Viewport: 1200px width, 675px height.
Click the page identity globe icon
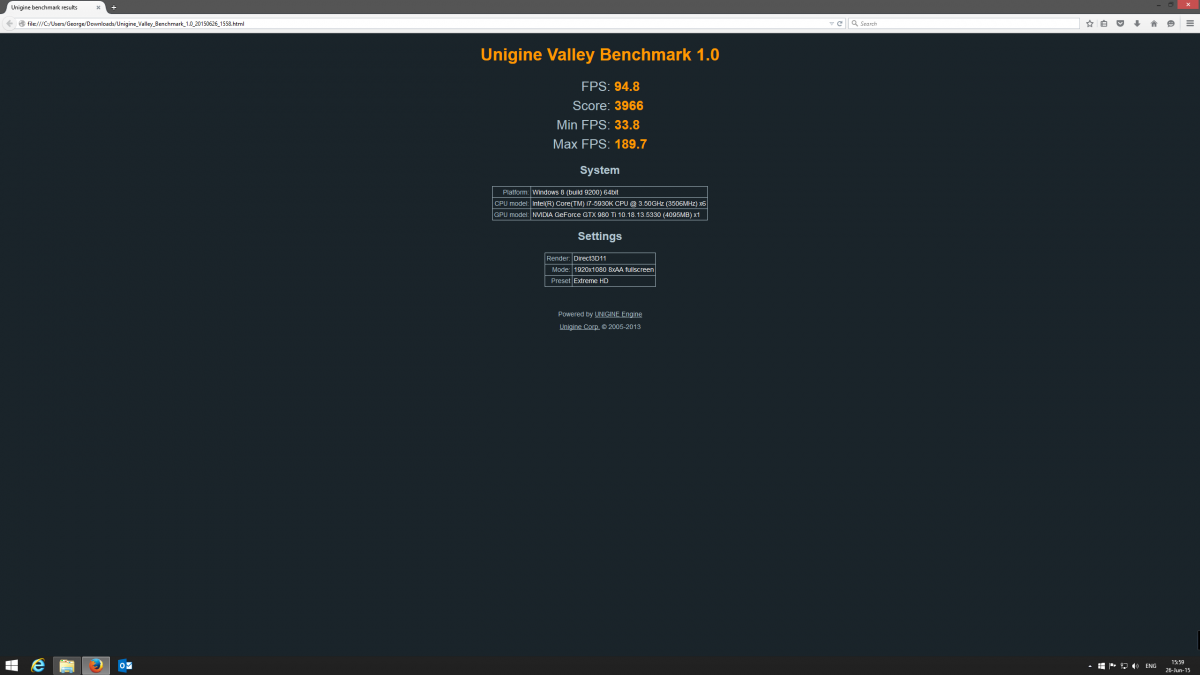point(23,23)
